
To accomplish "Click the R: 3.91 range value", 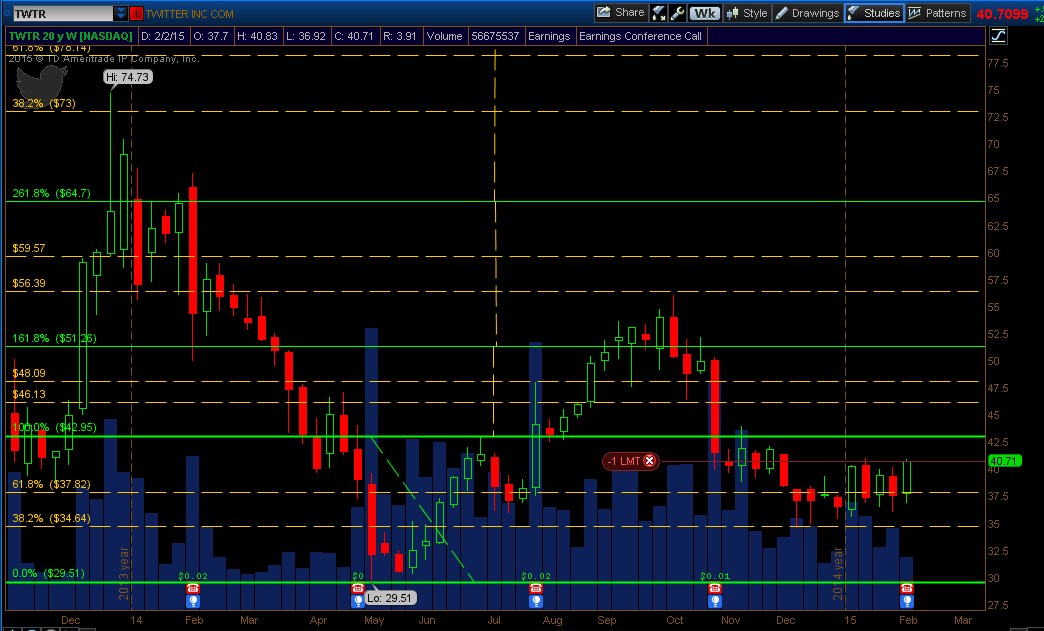I will click(x=399, y=36).
